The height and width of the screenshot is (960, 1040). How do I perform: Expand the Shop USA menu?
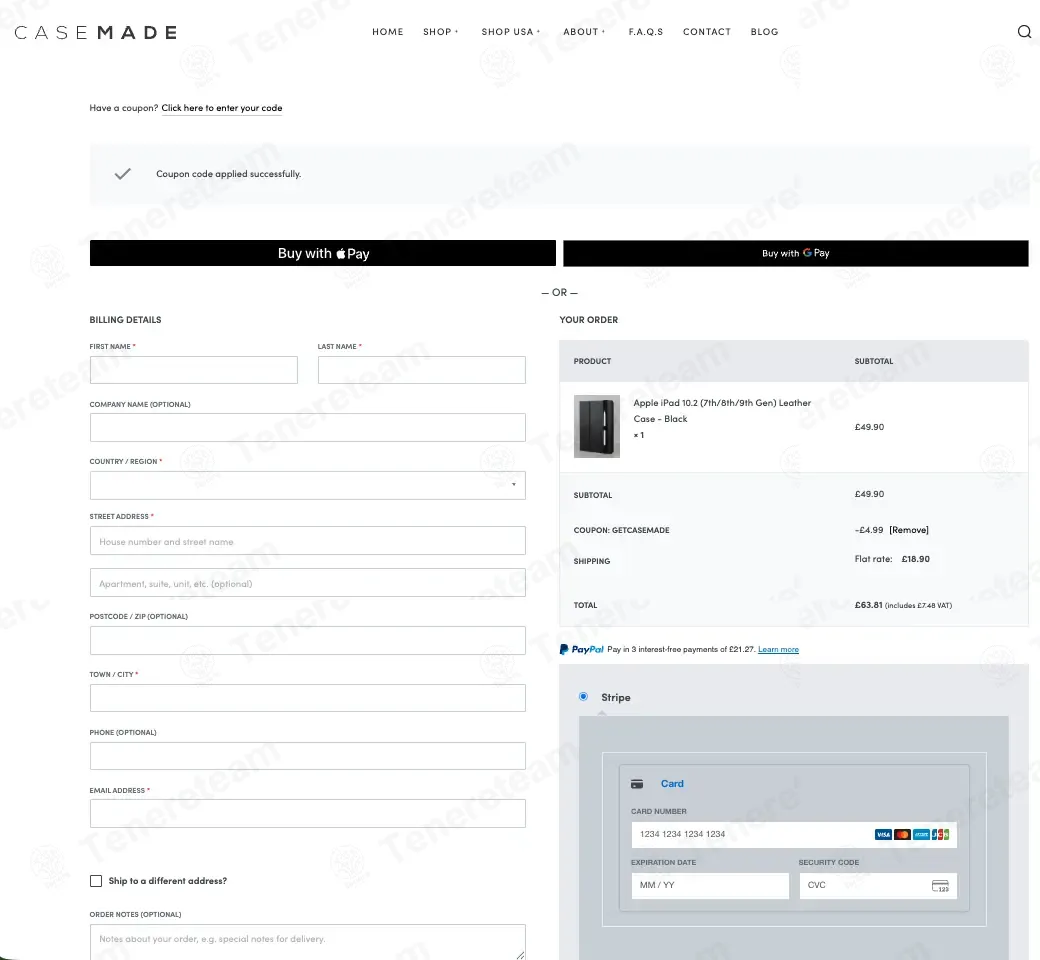[511, 32]
